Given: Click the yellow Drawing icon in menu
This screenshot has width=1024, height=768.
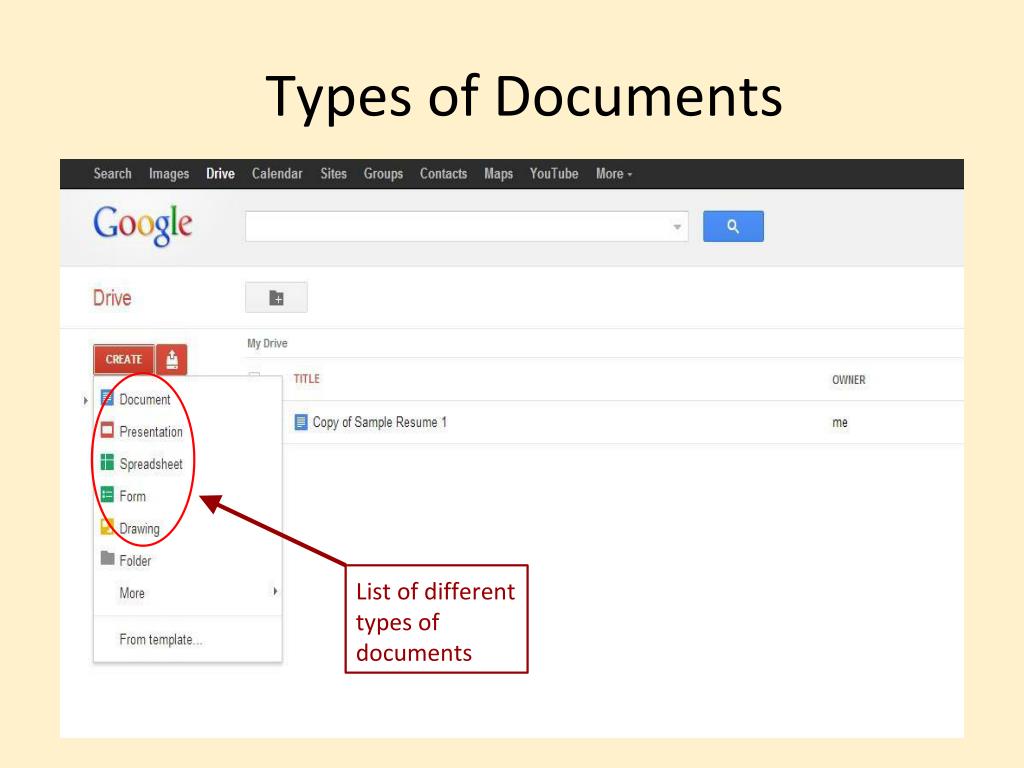Looking at the screenshot, I should point(107,526).
